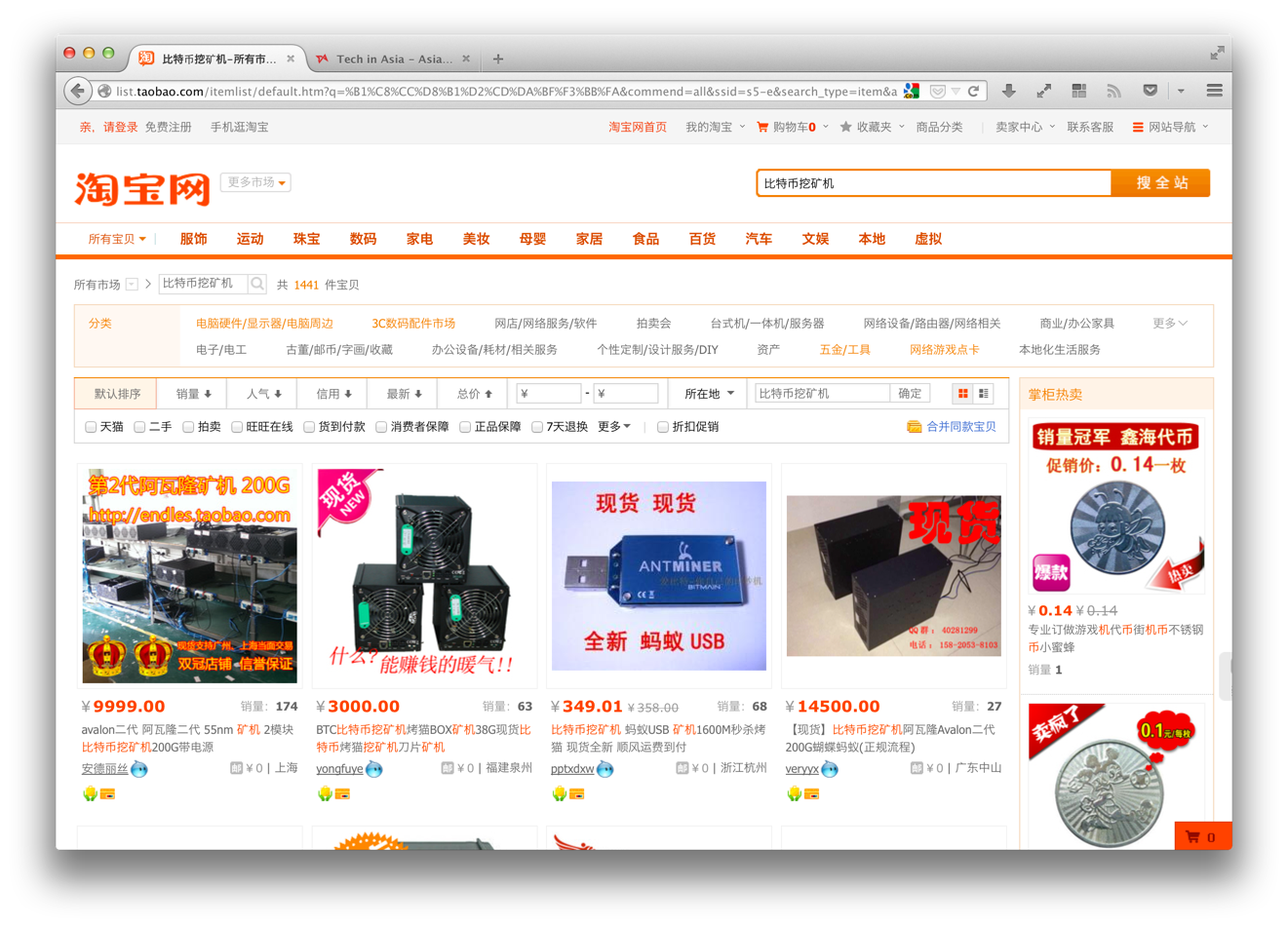Select 默认排序 sorting tab
The image size is (1288, 927).
point(117,394)
